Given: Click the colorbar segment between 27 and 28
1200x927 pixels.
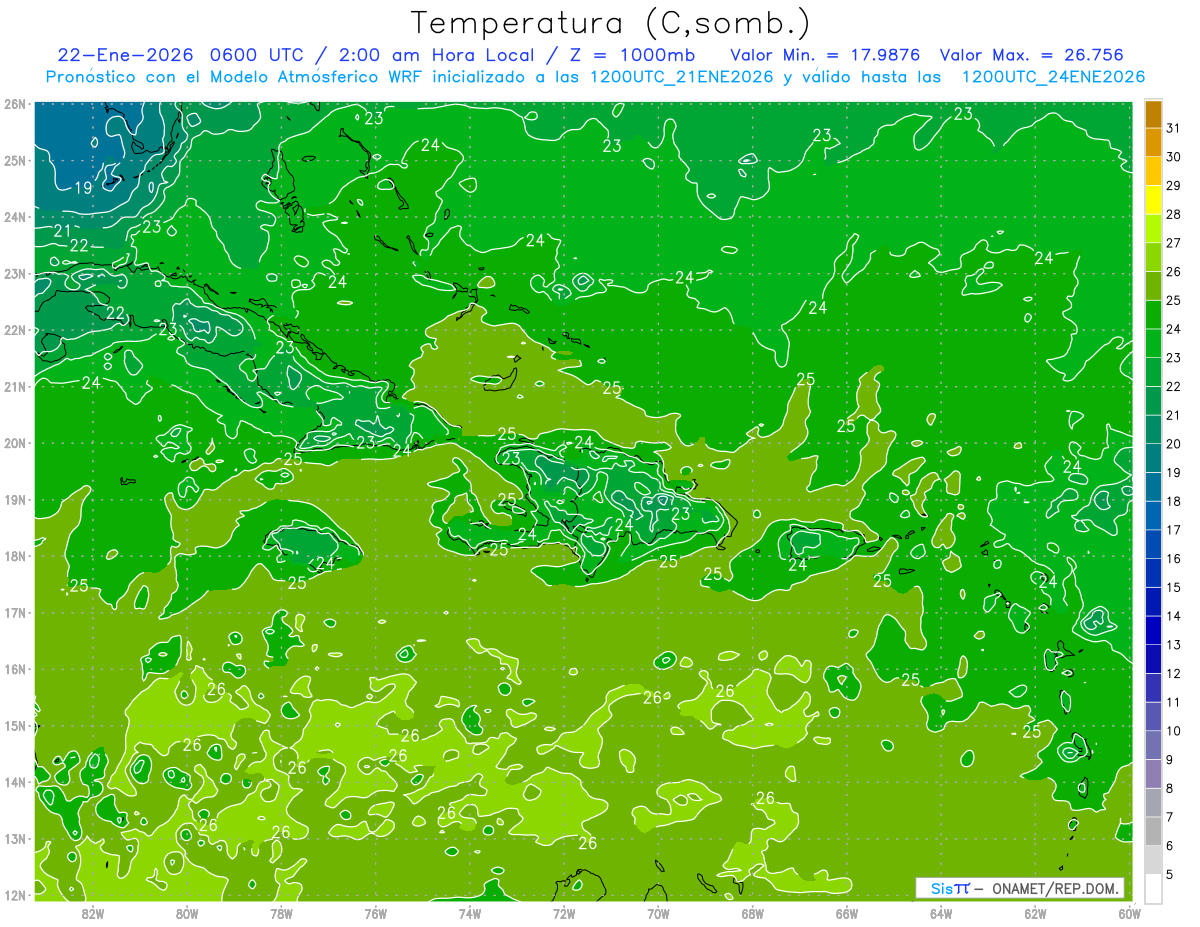Looking at the screenshot, I should pyautogui.click(x=1153, y=229).
